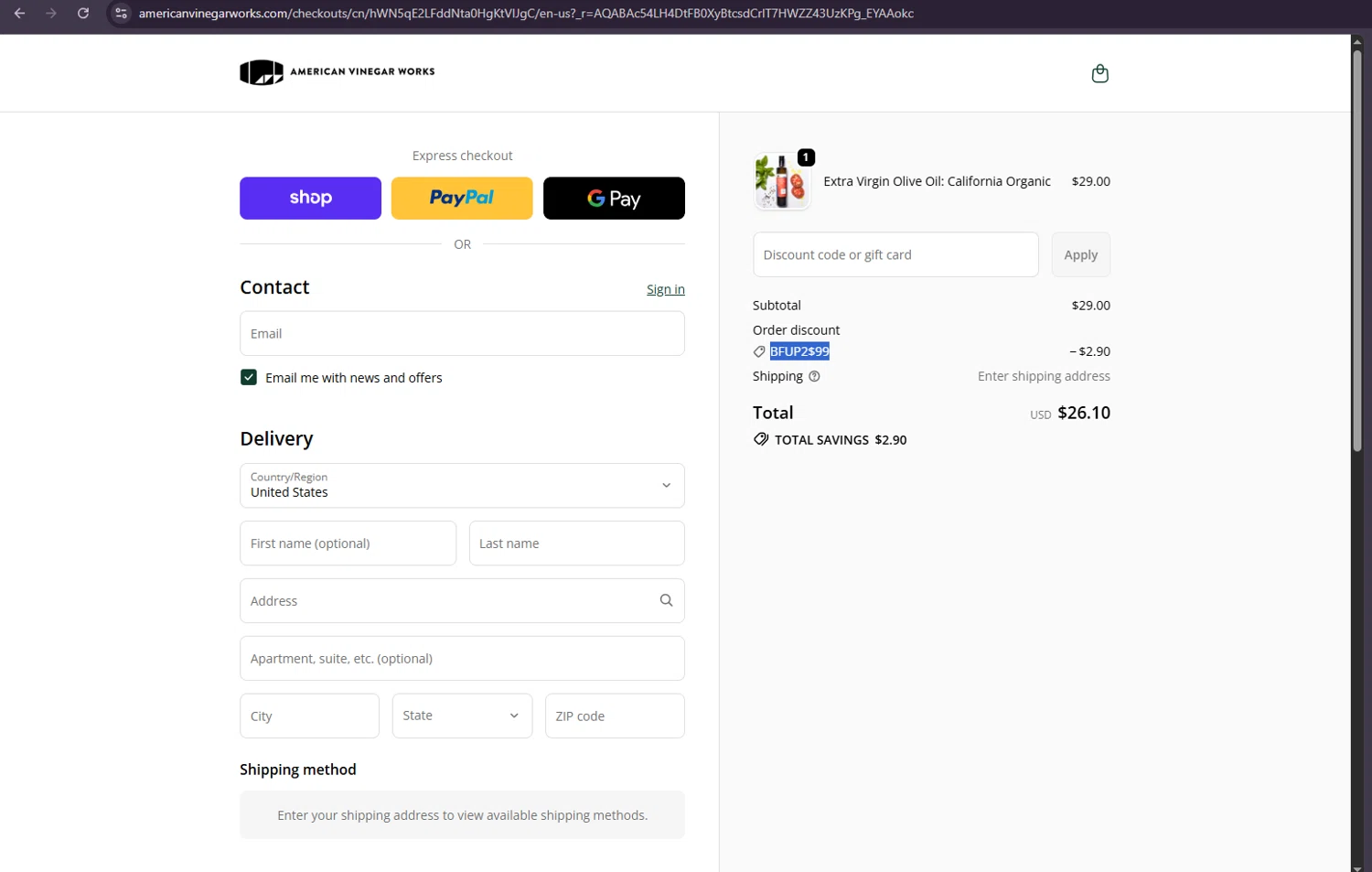Go back with browser back arrow
This screenshot has width=1372, height=872.
point(19,14)
